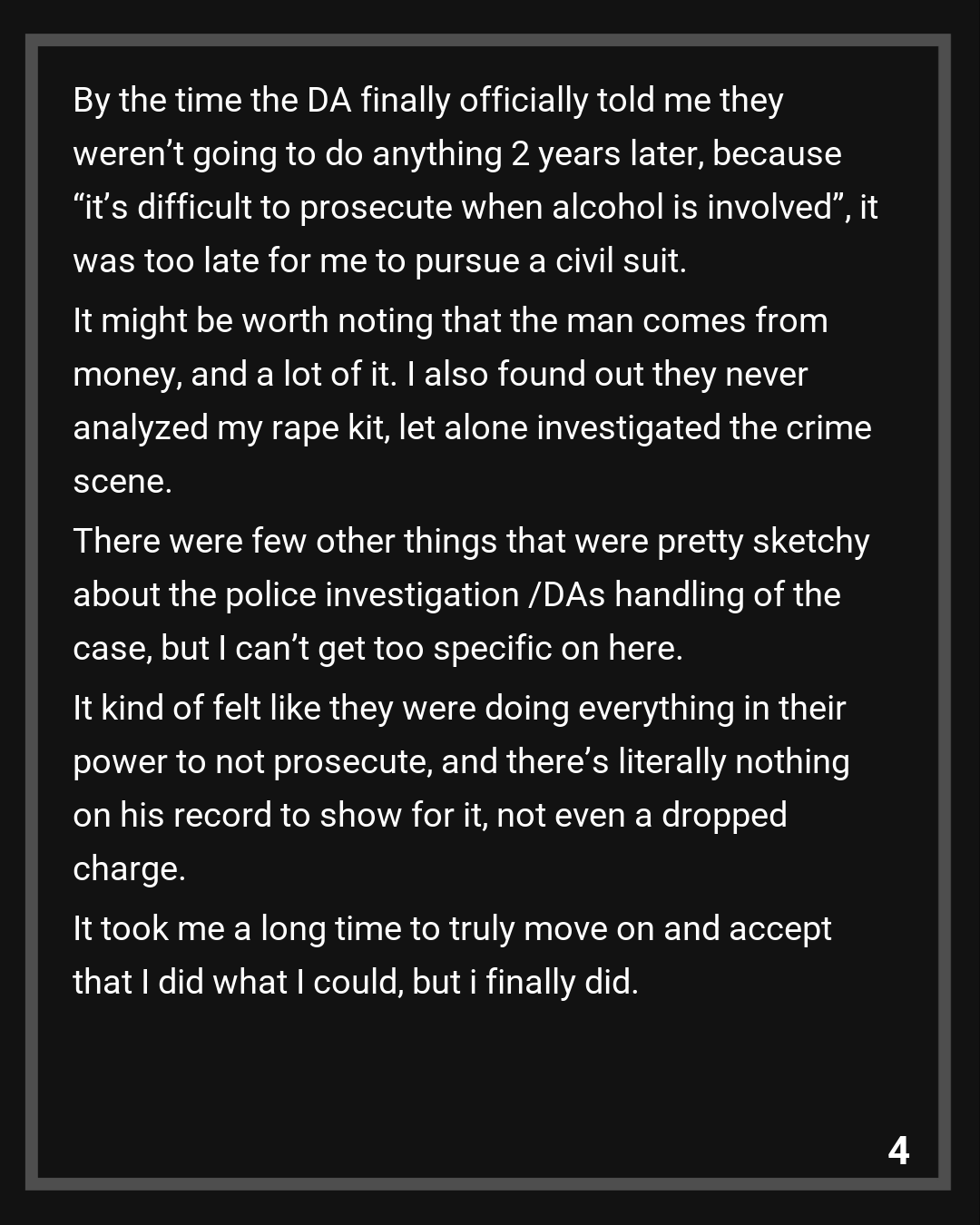The image size is (980, 1225).
Task: Click the line ending "pursue a civil suit."
Action: pos(379,261)
